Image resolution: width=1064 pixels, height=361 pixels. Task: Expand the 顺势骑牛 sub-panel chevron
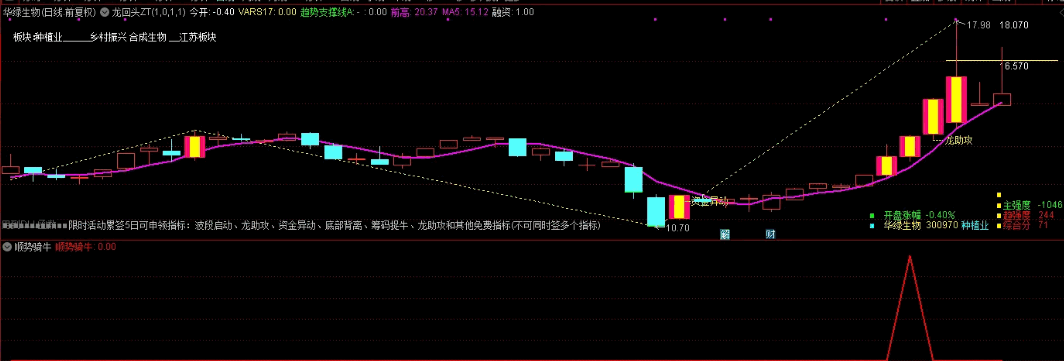(7, 247)
